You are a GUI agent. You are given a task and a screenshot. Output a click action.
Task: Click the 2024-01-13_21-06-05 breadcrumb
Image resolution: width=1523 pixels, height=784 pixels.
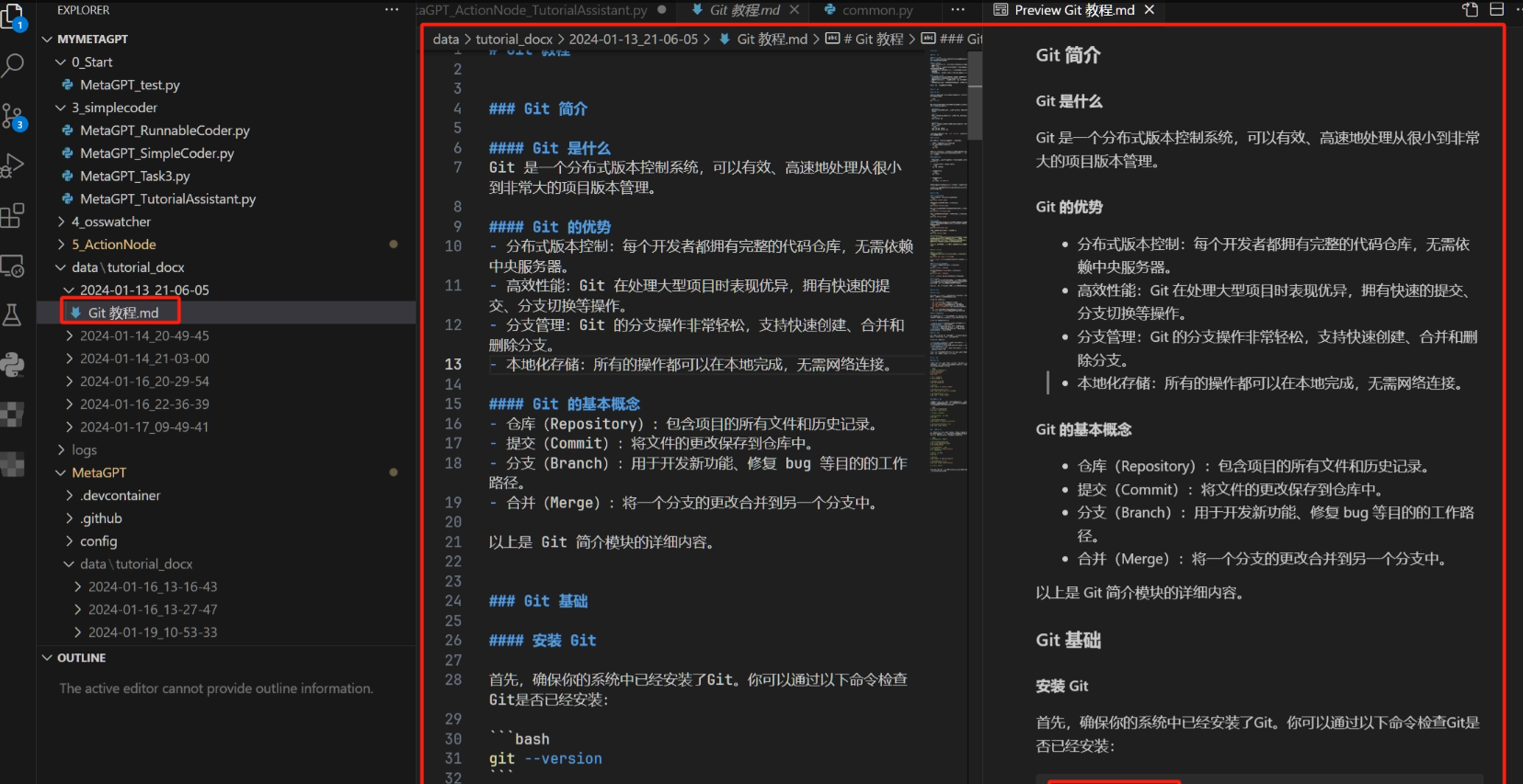point(633,39)
